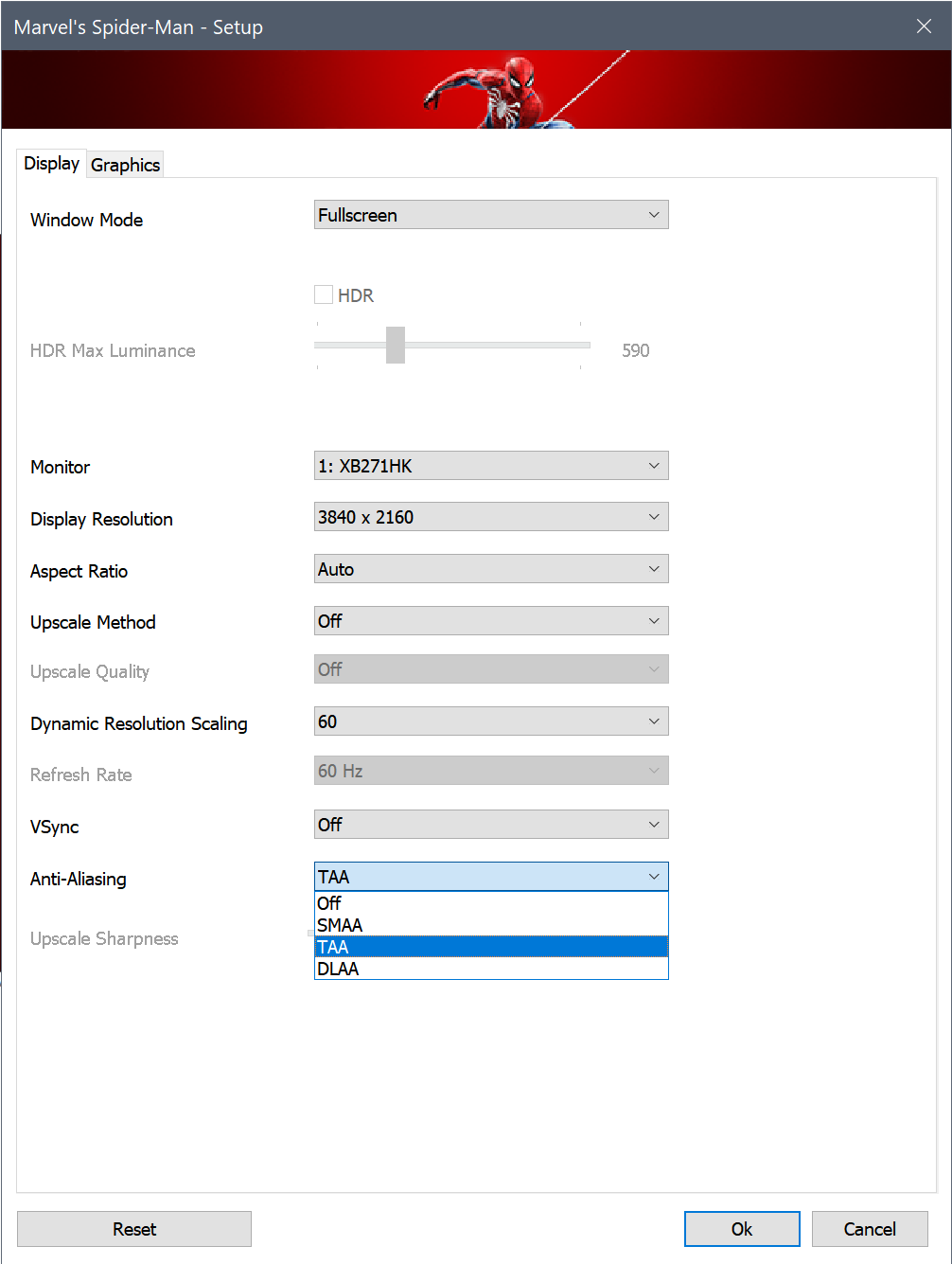Choose Off in Anti-Aliasing list
952x1264 pixels.
[x=491, y=903]
